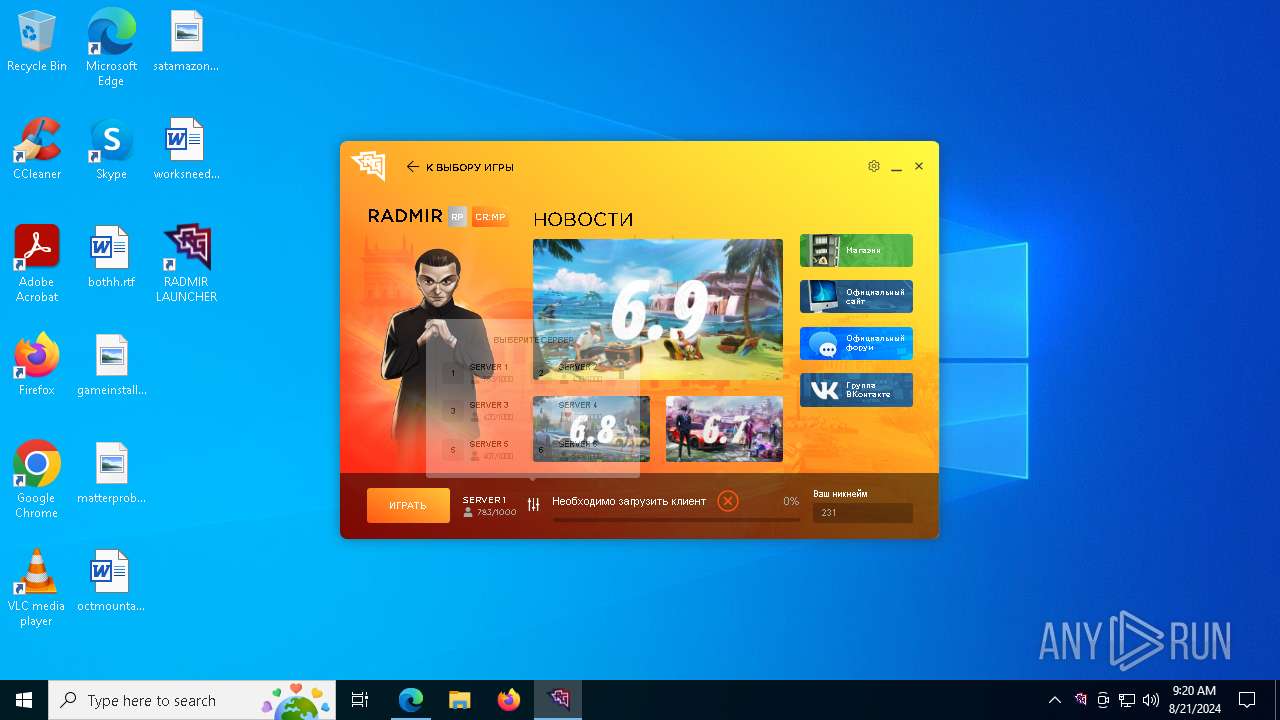Switch to the RP game mode tab
Image resolution: width=1280 pixels, height=720 pixels.
[x=458, y=217]
